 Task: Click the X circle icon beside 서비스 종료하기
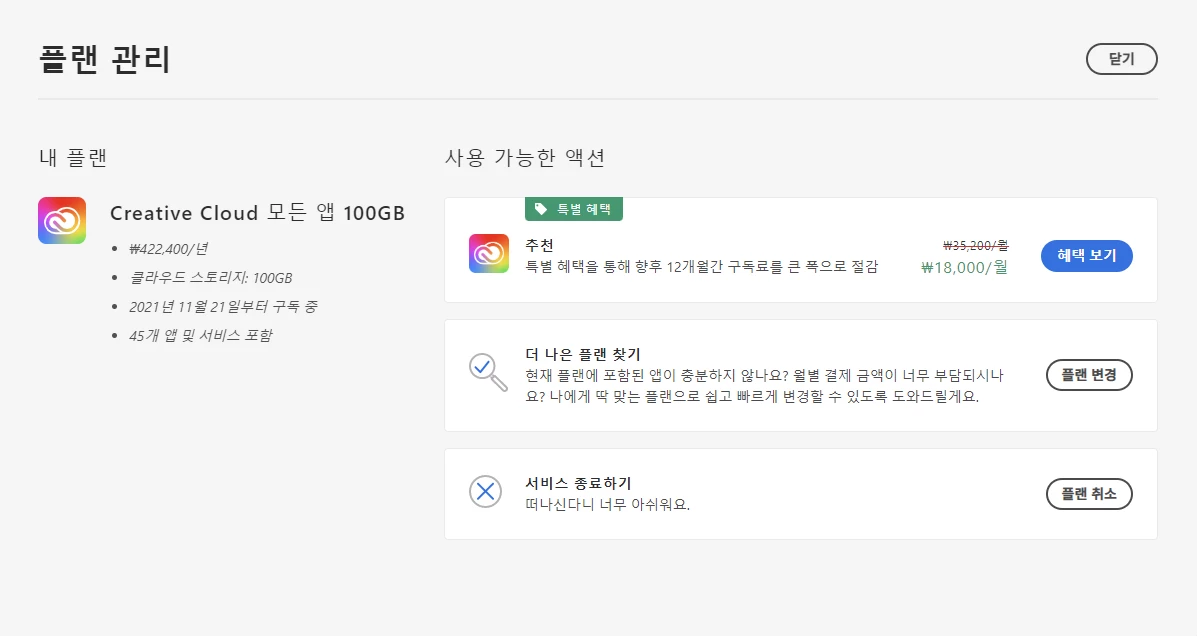pos(486,492)
